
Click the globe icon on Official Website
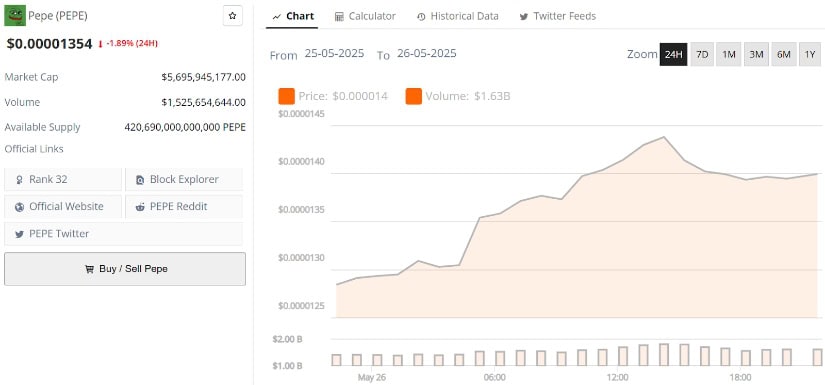(19, 207)
